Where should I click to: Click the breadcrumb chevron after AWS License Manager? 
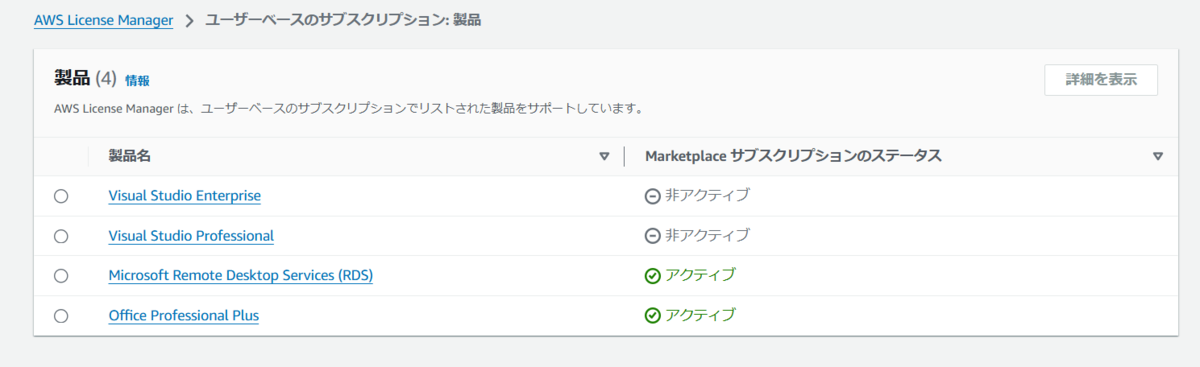point(189,21)
